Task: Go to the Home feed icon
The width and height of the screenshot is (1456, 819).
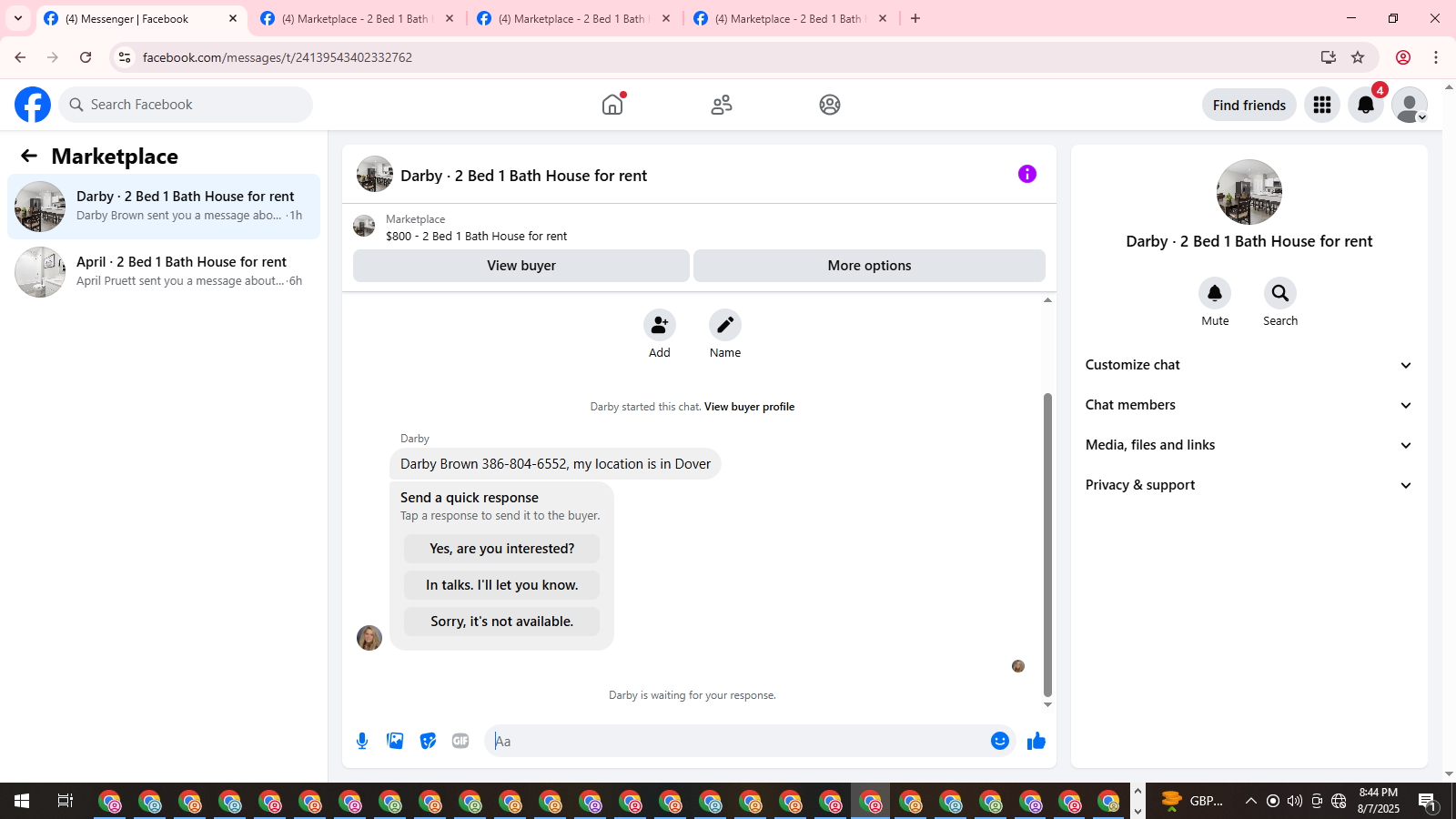Action: tap(612, 105)
